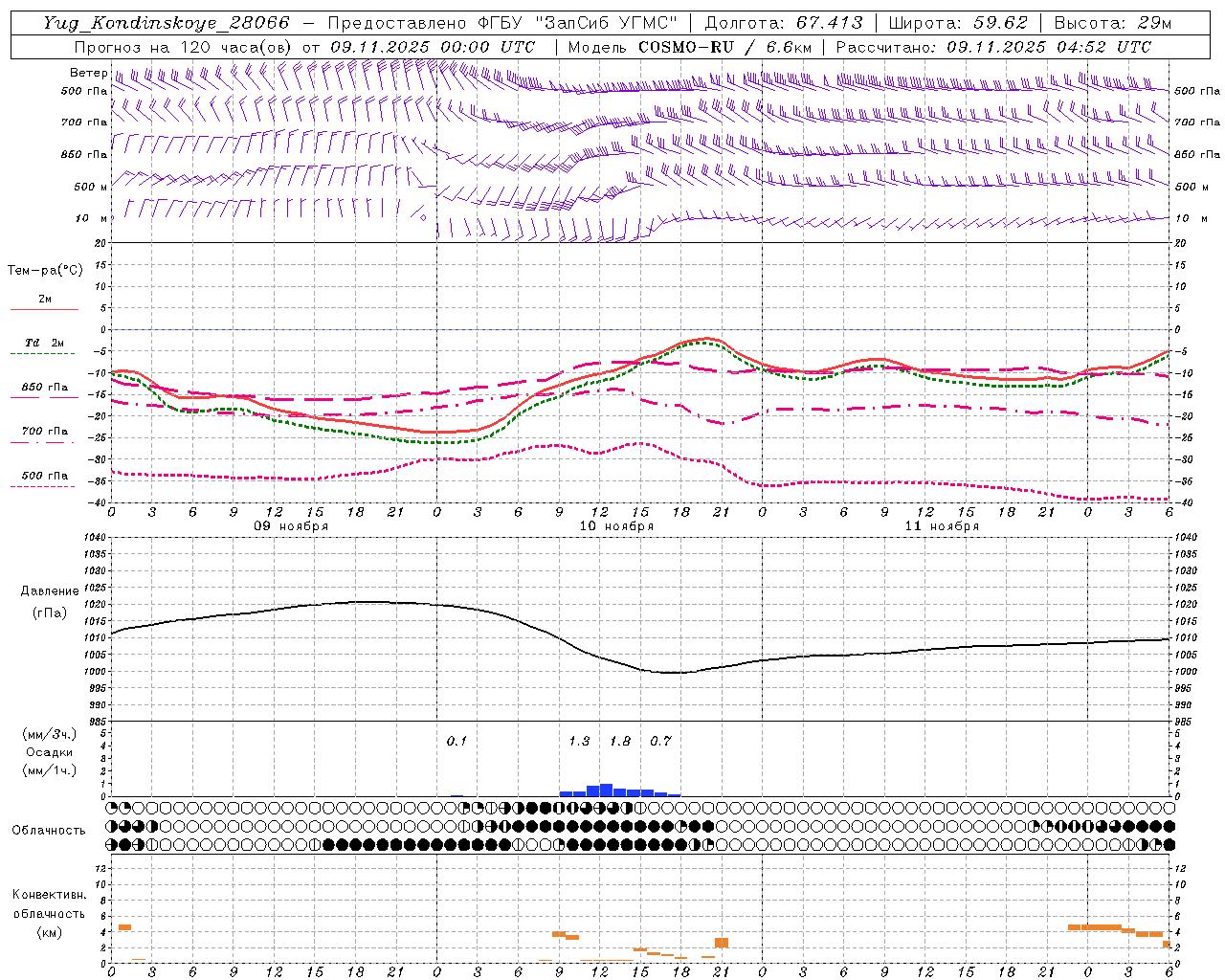Click the tallest blue precipitation bar
Image resolution: width=1225 pixels, height=980 pixels.
click(606, 791)
